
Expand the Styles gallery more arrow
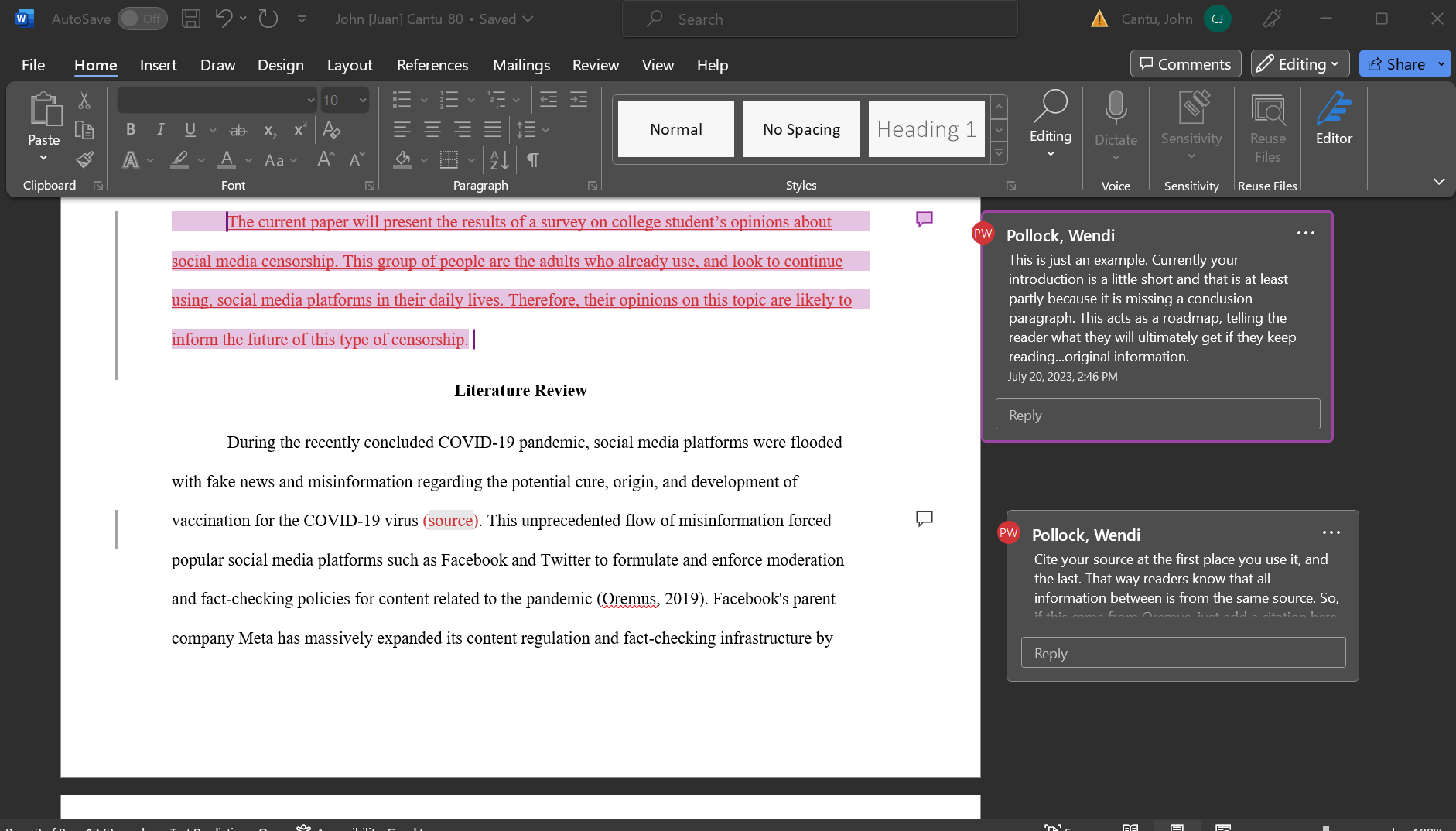[x=999, y=153]
